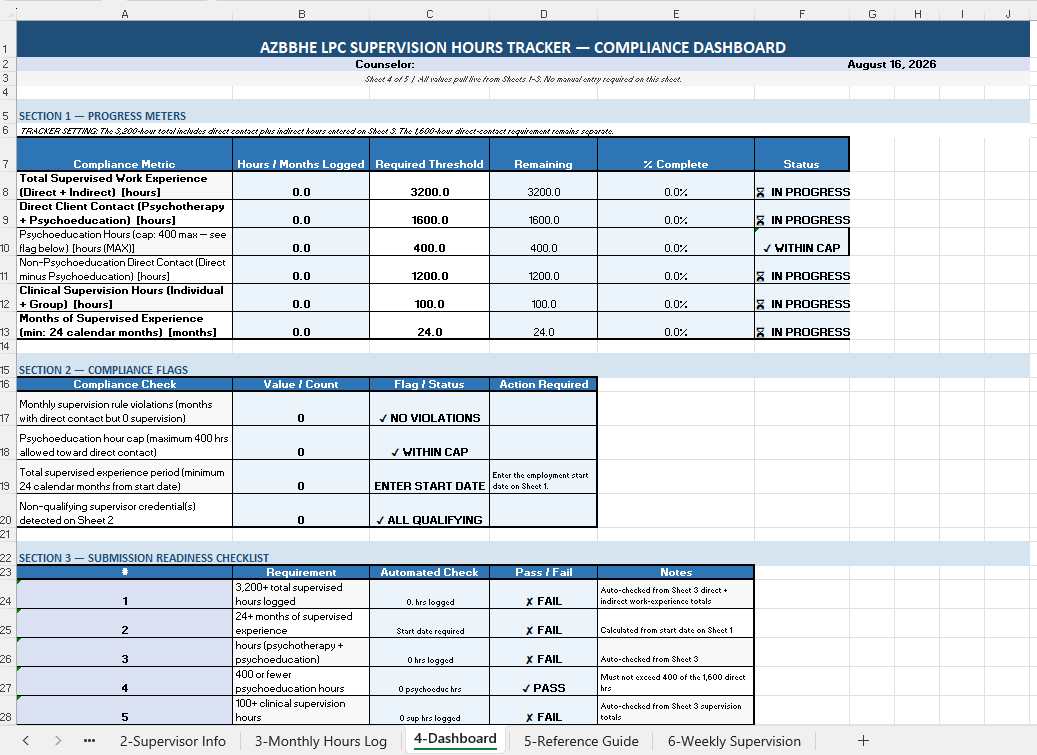Select 'Non-qualifying supervisor credential(s)' check cell
1037x755 pixels.
pyautogui.click(x=124, y=511)
